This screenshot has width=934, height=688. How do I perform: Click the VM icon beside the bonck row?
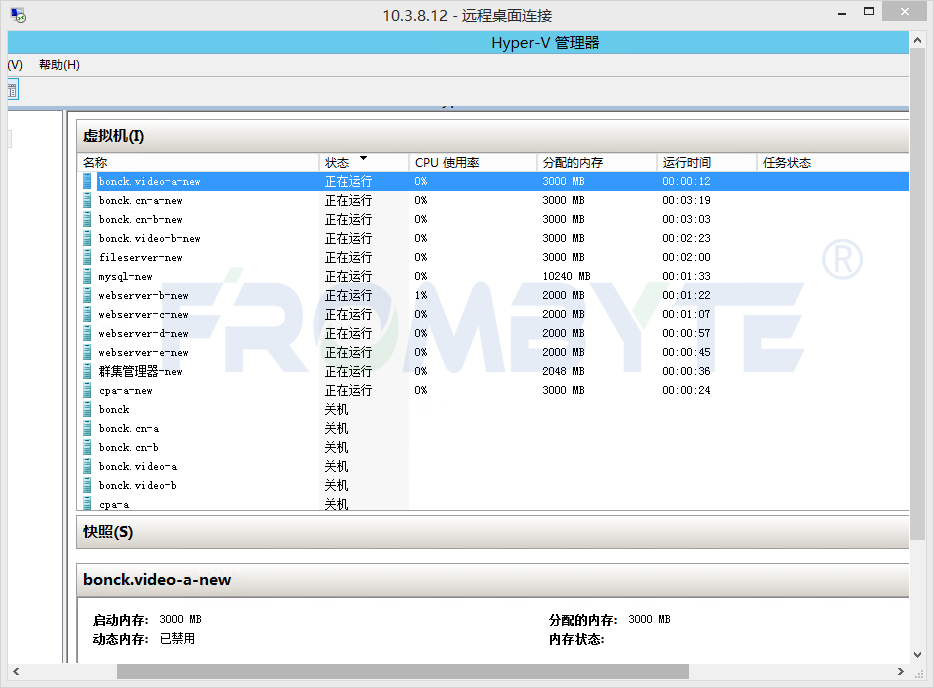88,409
